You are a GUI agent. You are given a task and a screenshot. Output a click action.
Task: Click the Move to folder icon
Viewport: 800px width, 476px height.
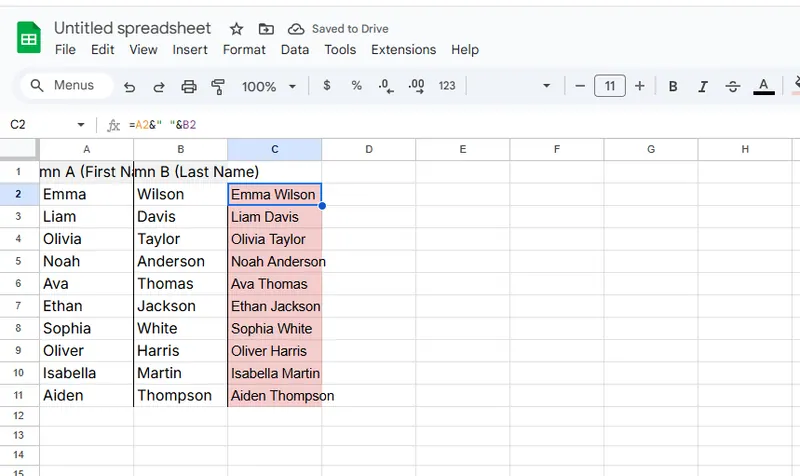(266, 29)
